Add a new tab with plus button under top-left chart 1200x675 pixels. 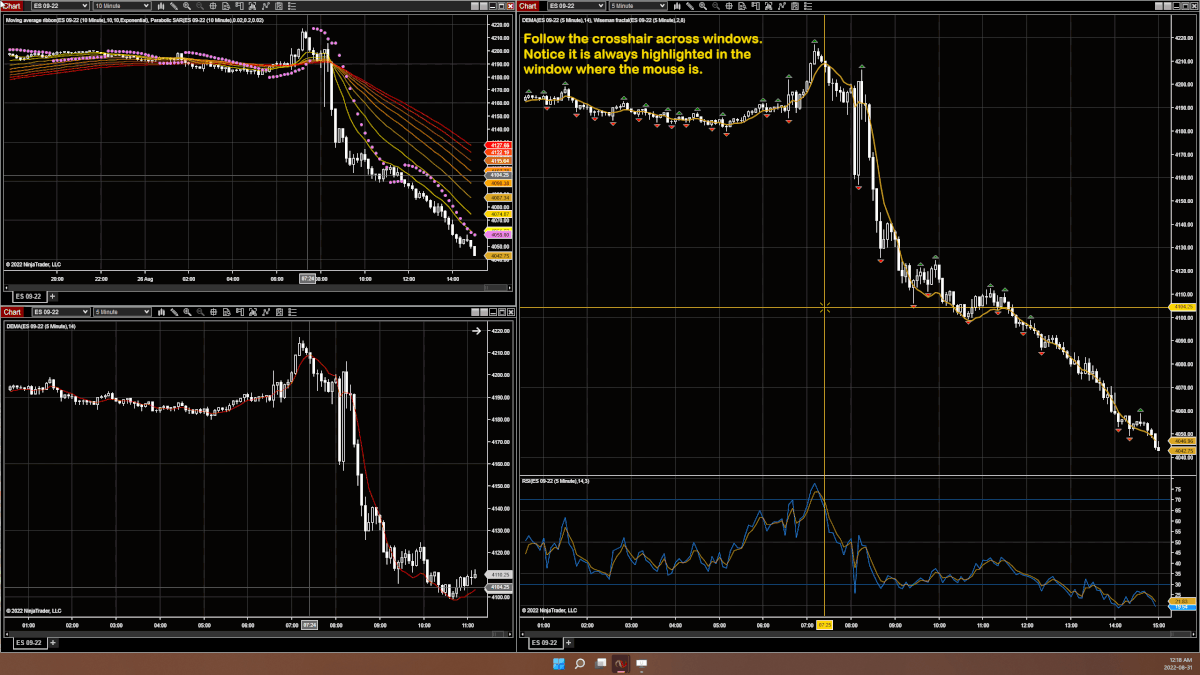tap(53, 296)
